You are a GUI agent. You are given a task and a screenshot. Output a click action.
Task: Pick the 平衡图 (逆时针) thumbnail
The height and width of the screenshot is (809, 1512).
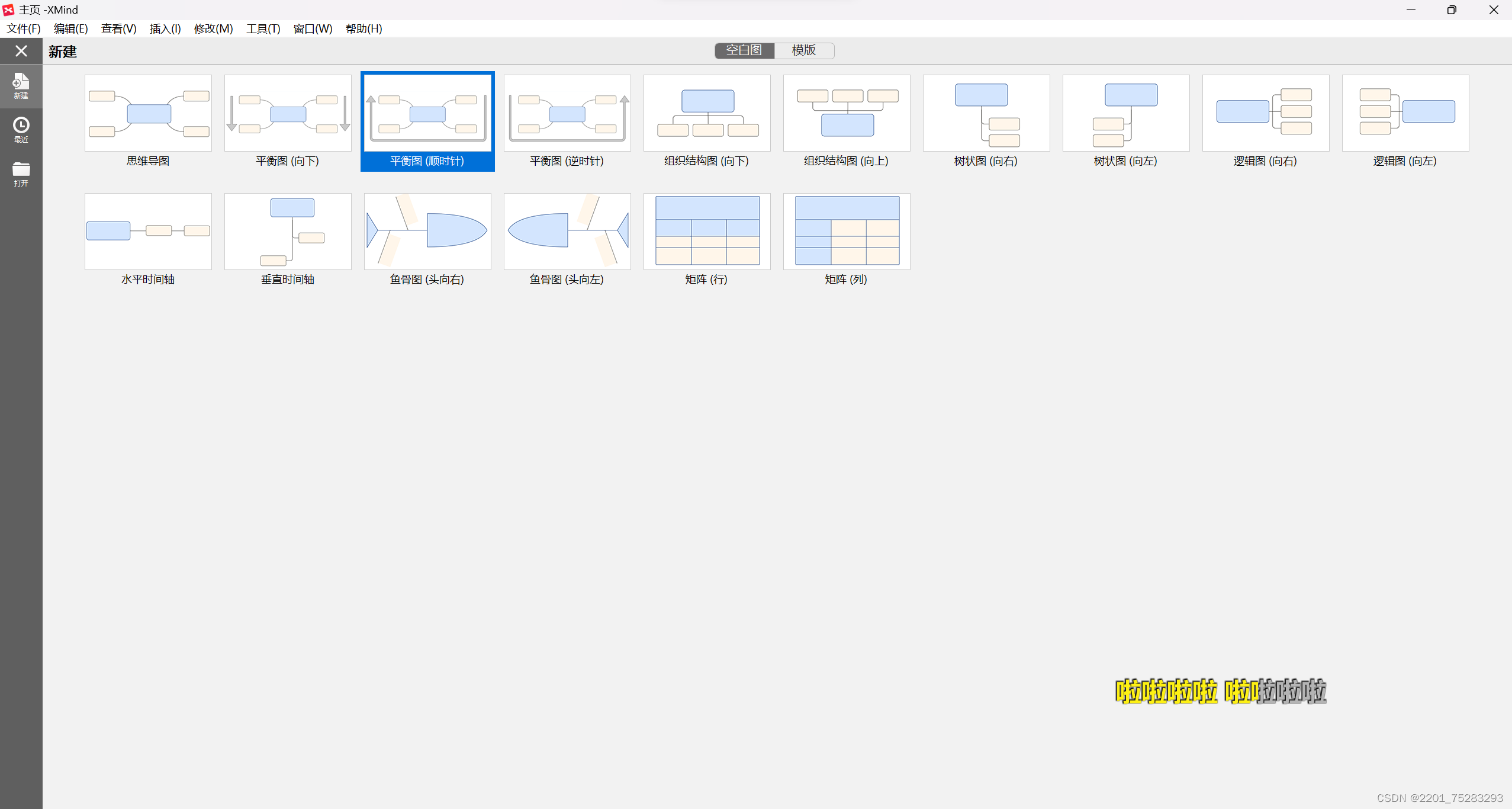[567, 113]
